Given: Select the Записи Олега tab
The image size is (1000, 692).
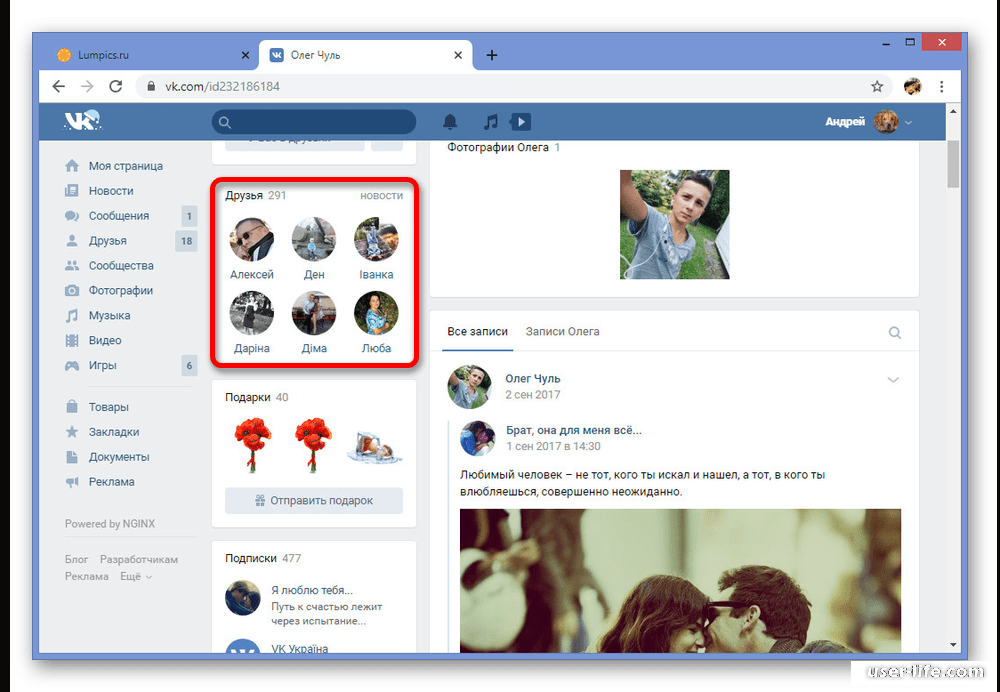Looking at the screenshot, I should click(562, 332).
